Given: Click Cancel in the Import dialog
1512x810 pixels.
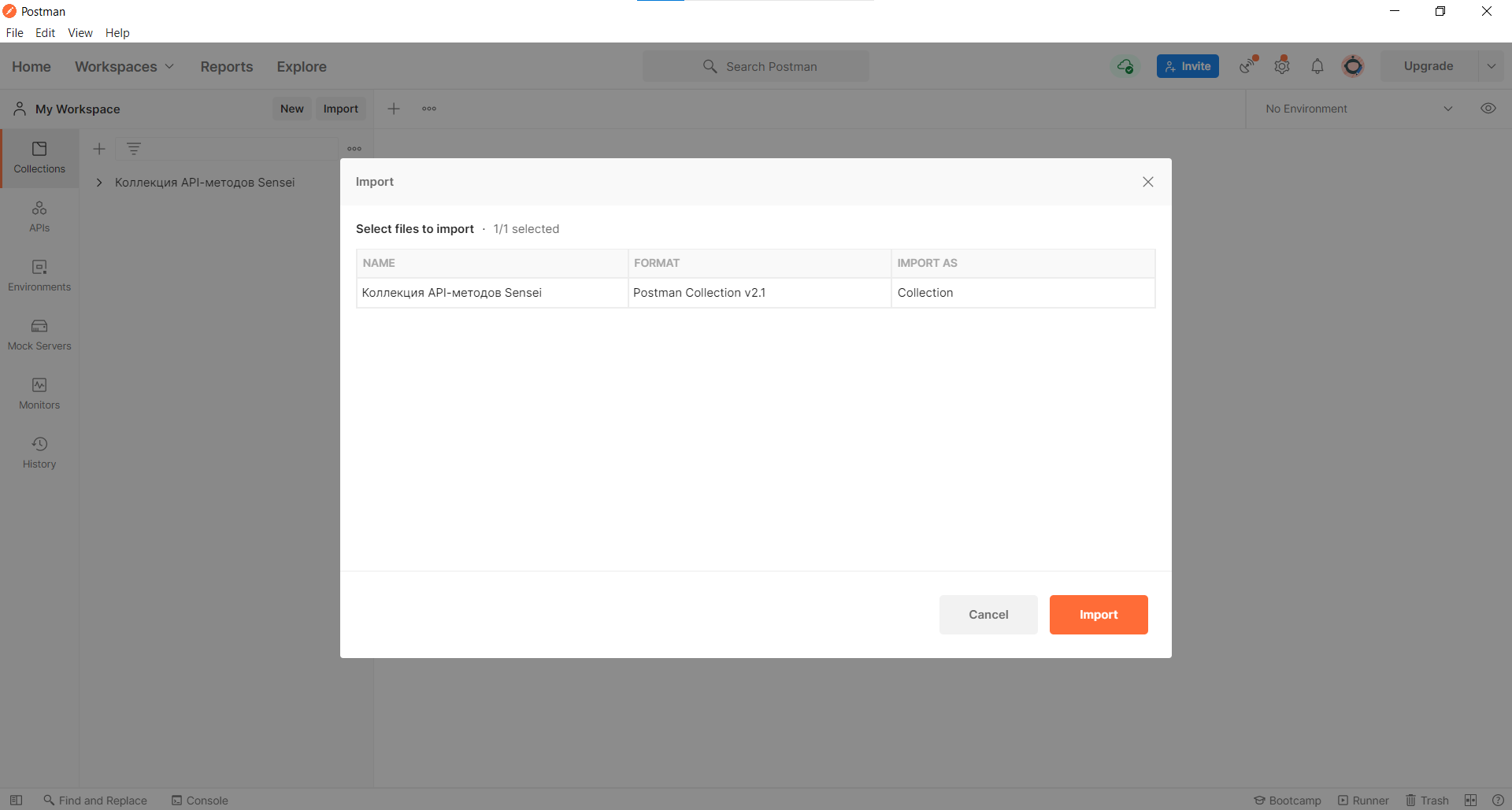Looking at the screenshot, I should 988,615.
